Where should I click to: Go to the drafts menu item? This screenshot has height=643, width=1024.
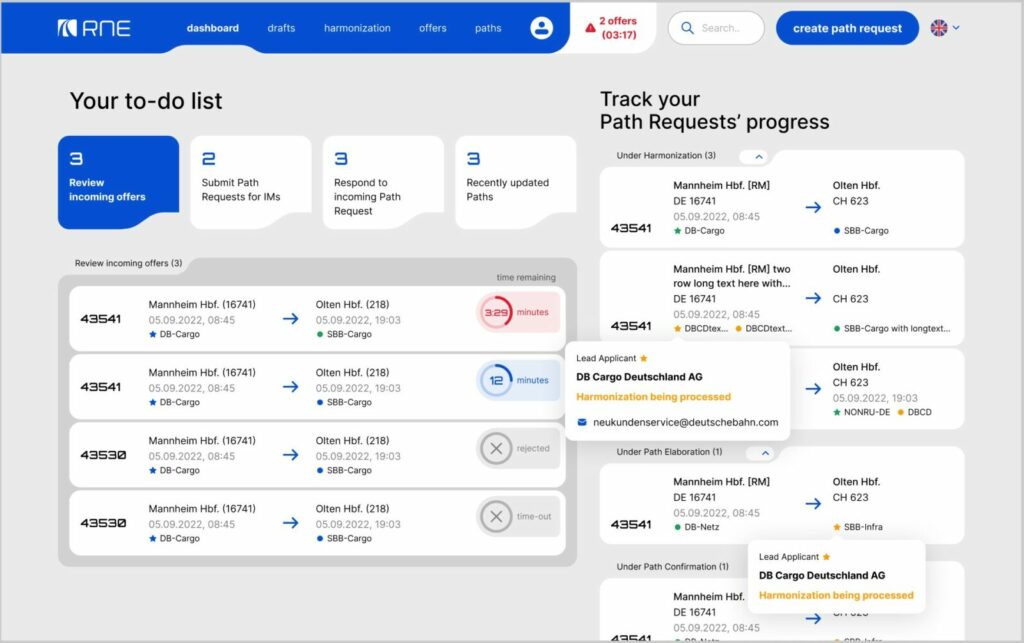(281, 28)
